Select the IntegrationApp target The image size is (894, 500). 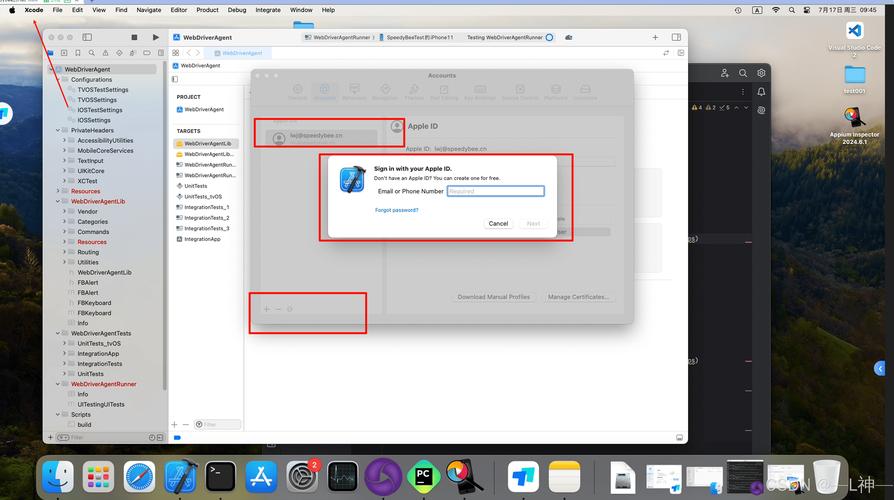(202, 239)
